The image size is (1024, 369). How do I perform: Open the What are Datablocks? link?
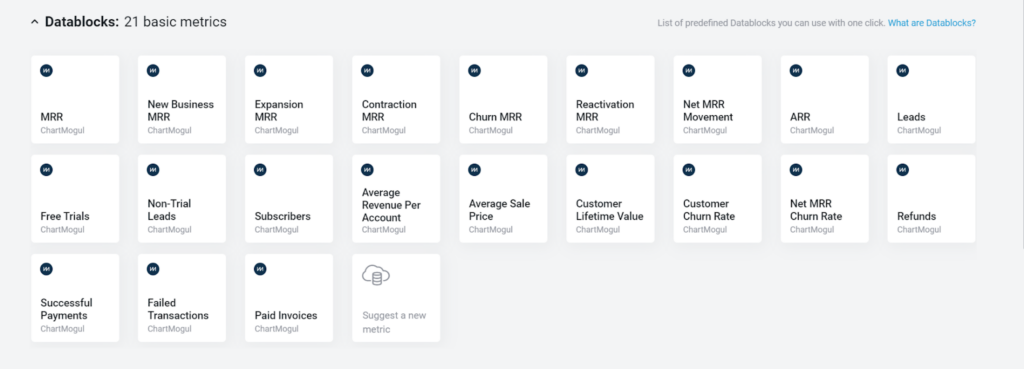coord(931,23)
